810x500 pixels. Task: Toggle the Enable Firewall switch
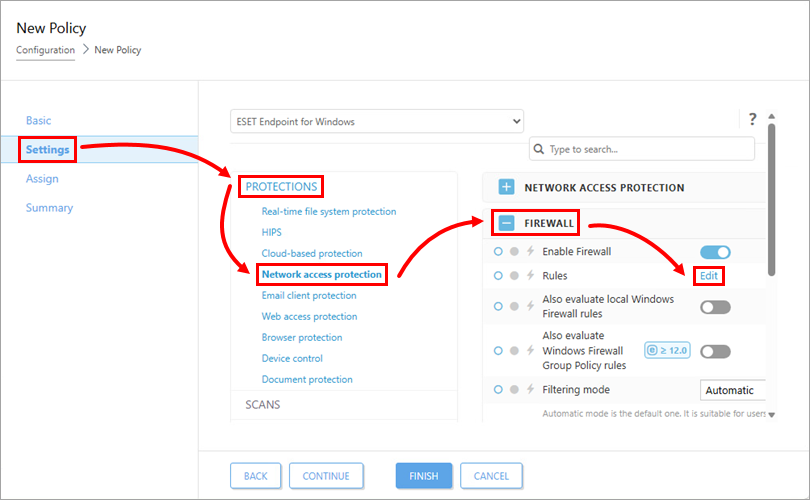[715, 252]
